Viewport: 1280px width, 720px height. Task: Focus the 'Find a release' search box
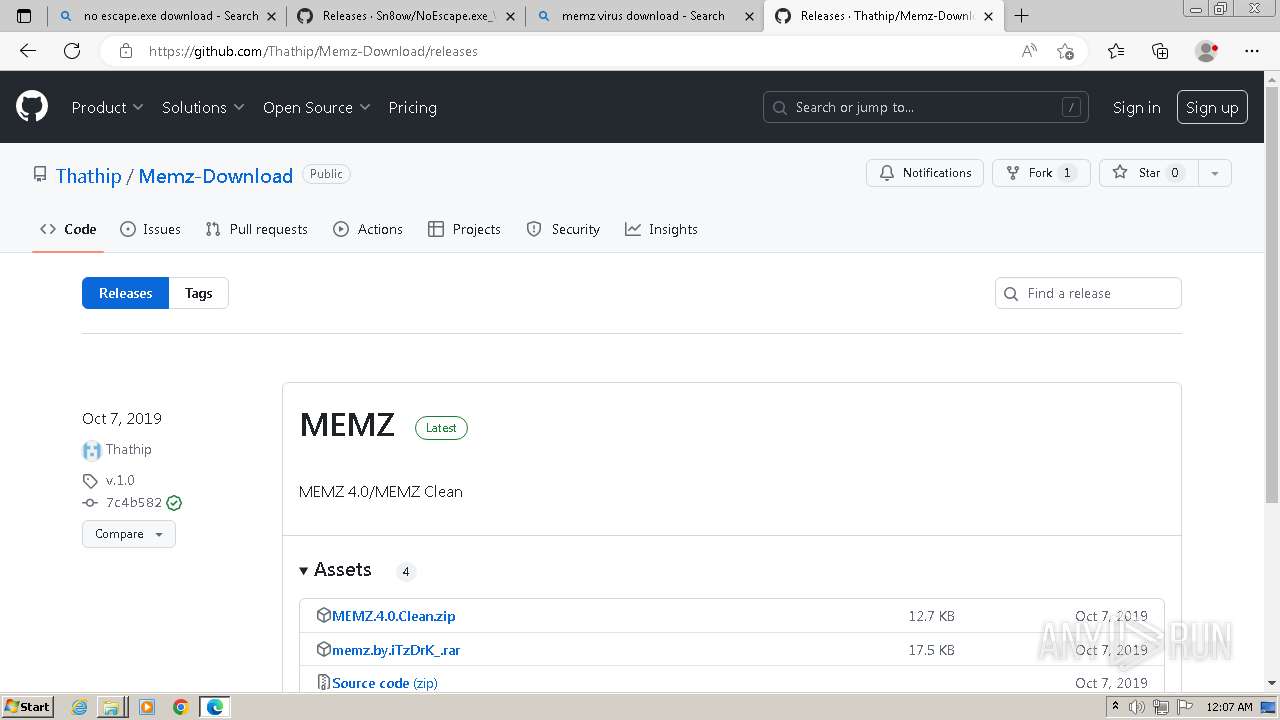tap(1089, 293)
